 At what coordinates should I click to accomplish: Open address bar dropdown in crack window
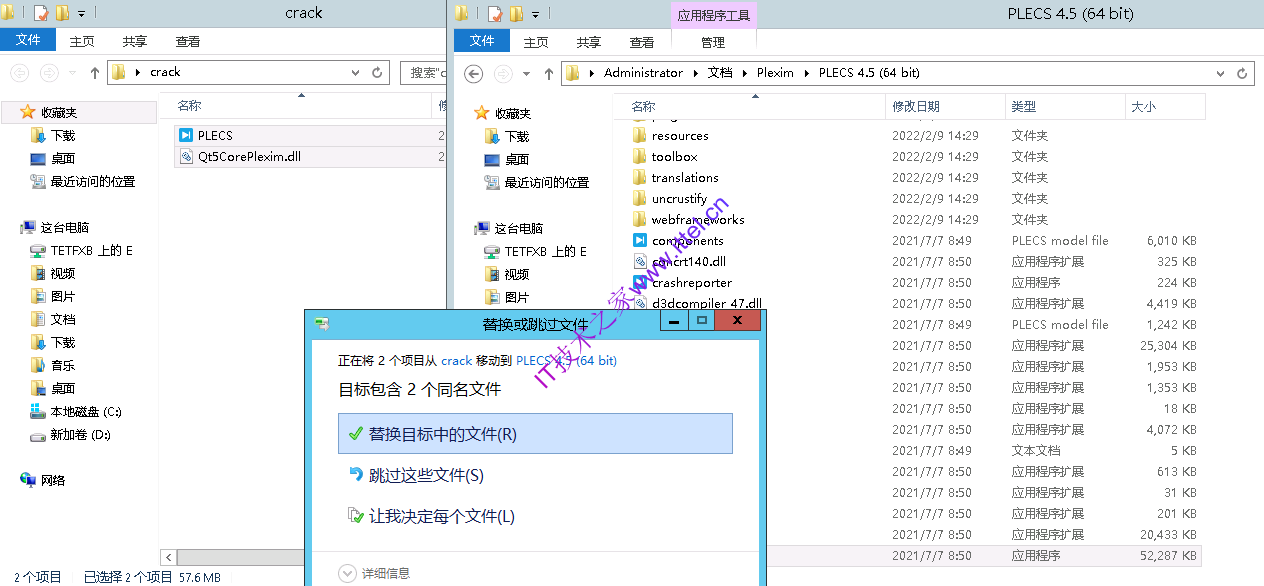click(x=355, y=72)
